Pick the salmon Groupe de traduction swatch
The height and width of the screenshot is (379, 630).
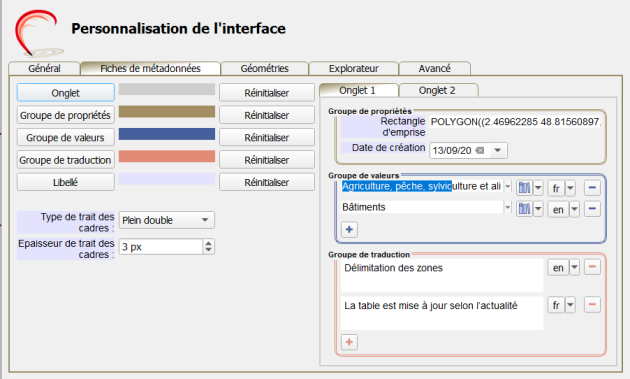pyautogui.click(x=167, y=156)
